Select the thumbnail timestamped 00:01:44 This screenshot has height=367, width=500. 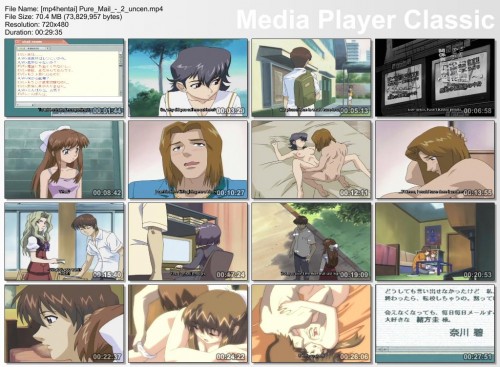tap(64, 78)
